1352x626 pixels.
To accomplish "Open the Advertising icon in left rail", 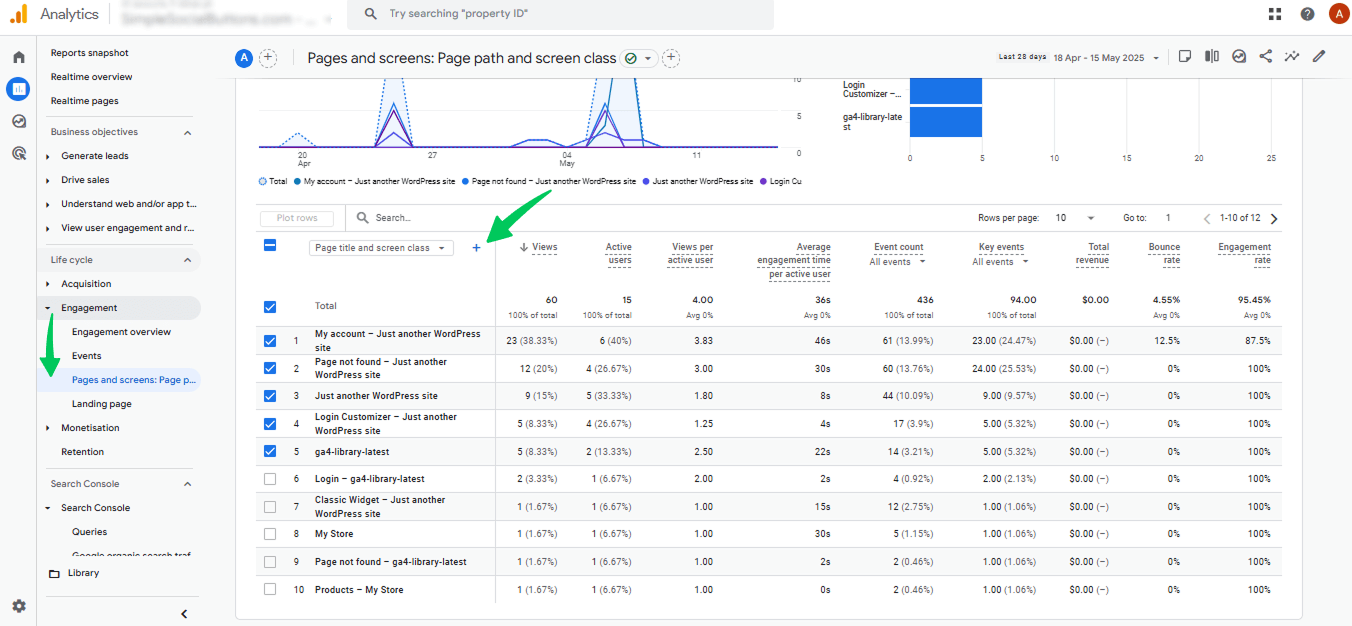I will (18, 153).
